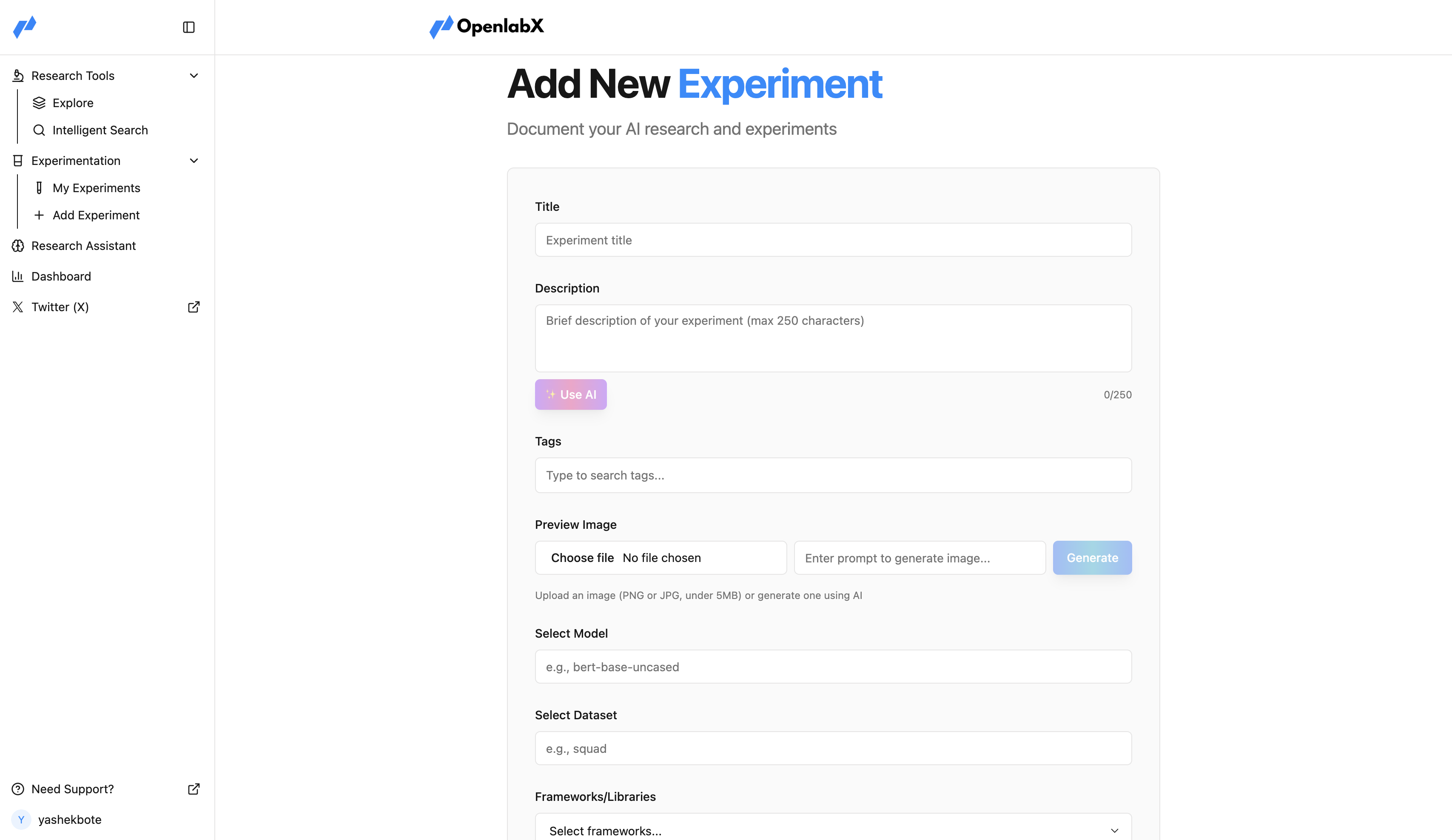Go to My Experiments
The height and width of the screenshot is (840, 1452).
pyautogui.click(x=96, y=188)
